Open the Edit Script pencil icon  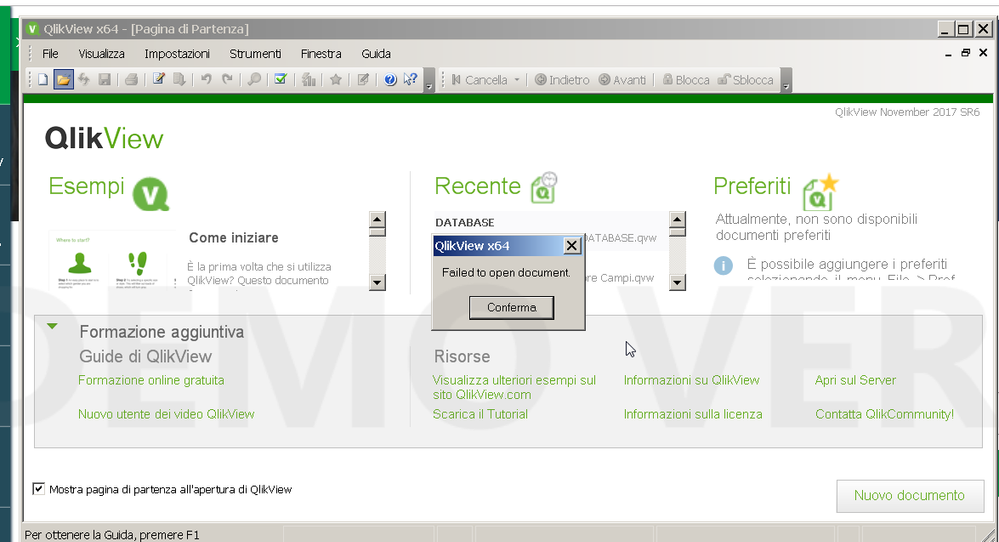point(159,80)
